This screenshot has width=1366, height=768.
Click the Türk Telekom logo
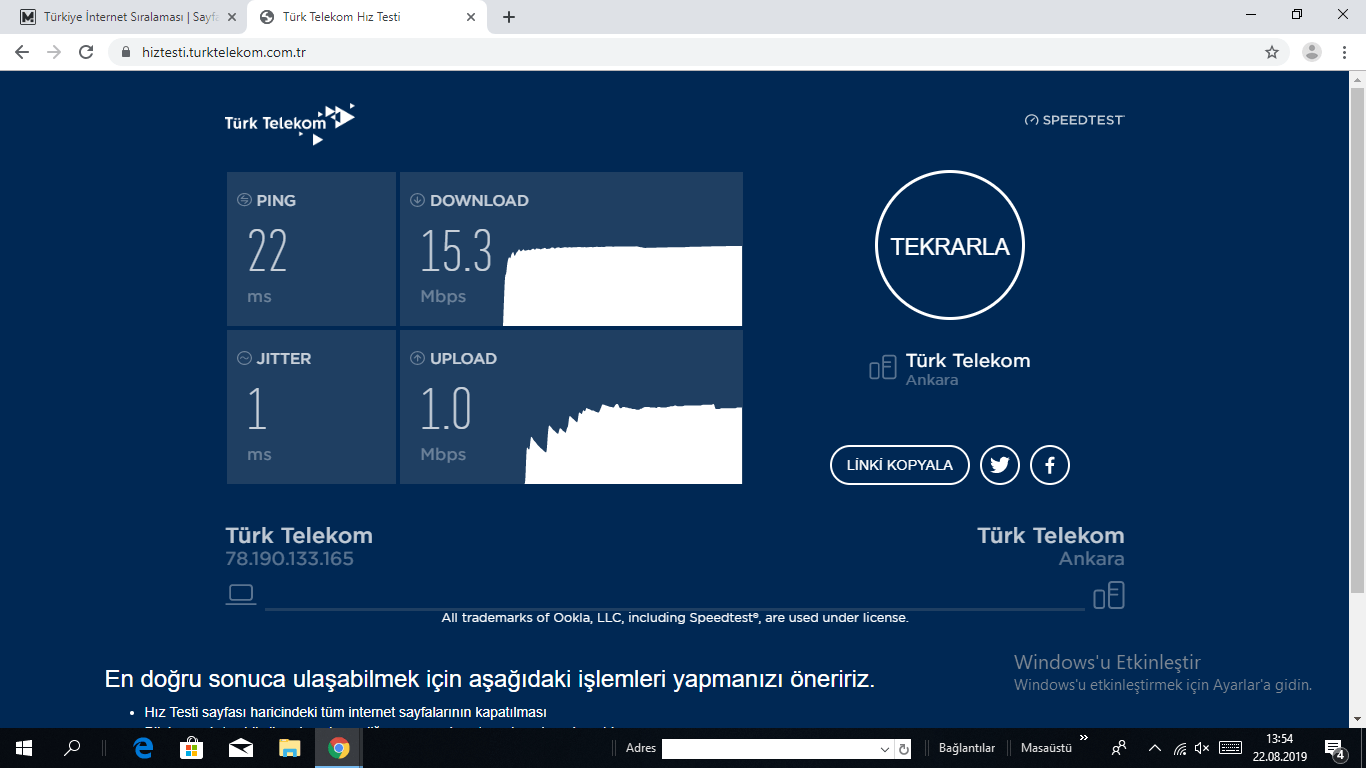[290, 123]
